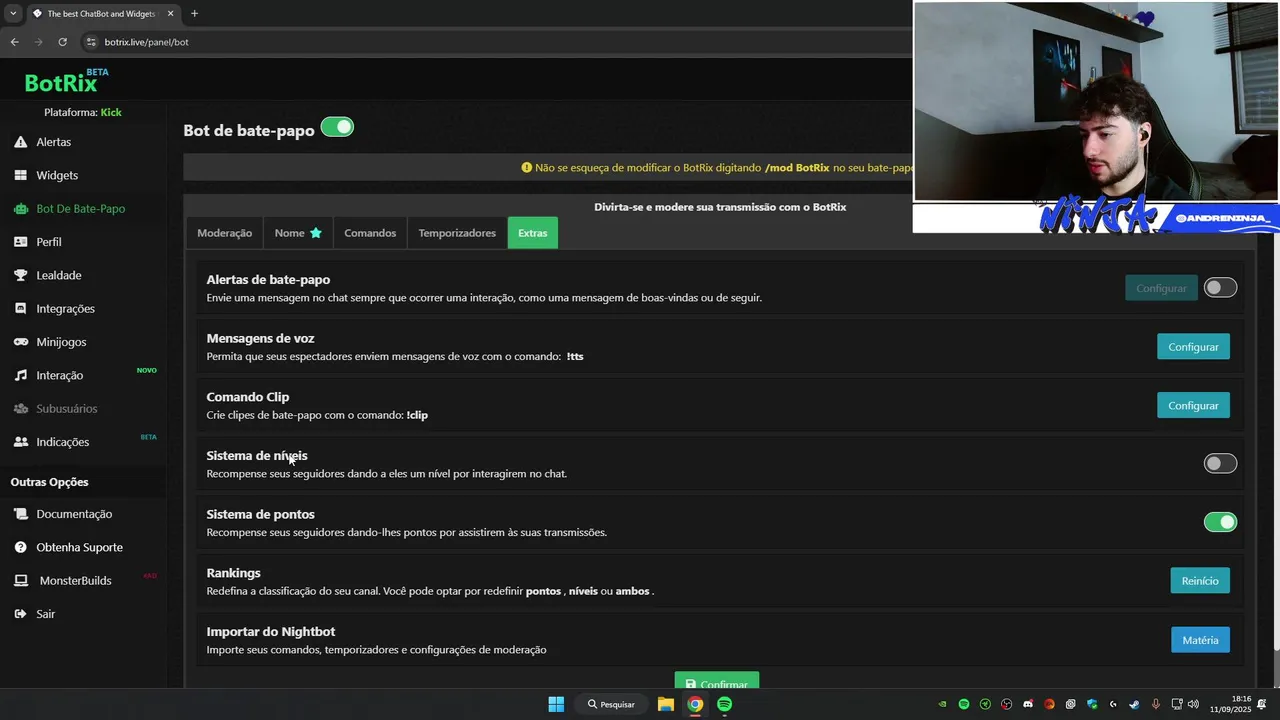Open Indicações users icon

pos(20,442)
